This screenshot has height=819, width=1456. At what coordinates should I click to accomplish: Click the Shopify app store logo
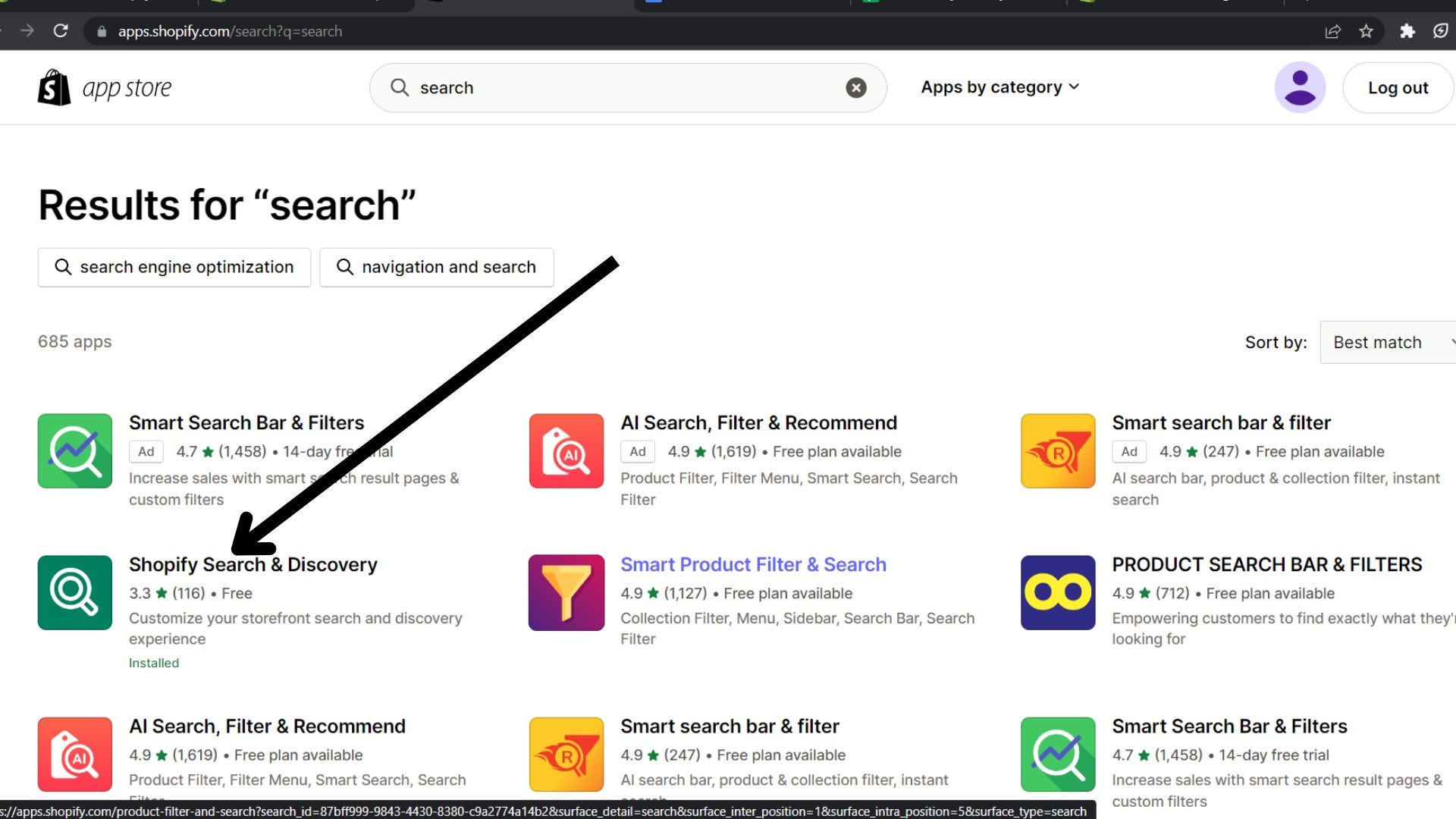(105, 88)
